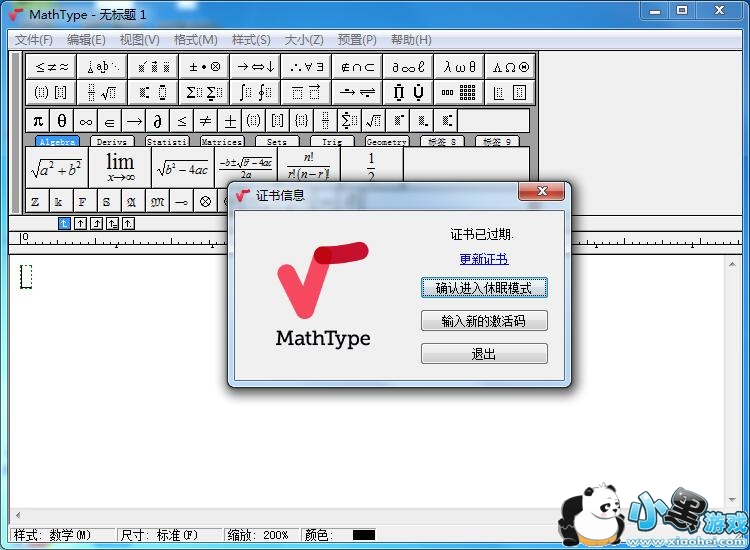Image resolution: width=750 pixels, height=550 pixels.
Task: Open the arrow symbols palette
Action: (x=256, y=67)
